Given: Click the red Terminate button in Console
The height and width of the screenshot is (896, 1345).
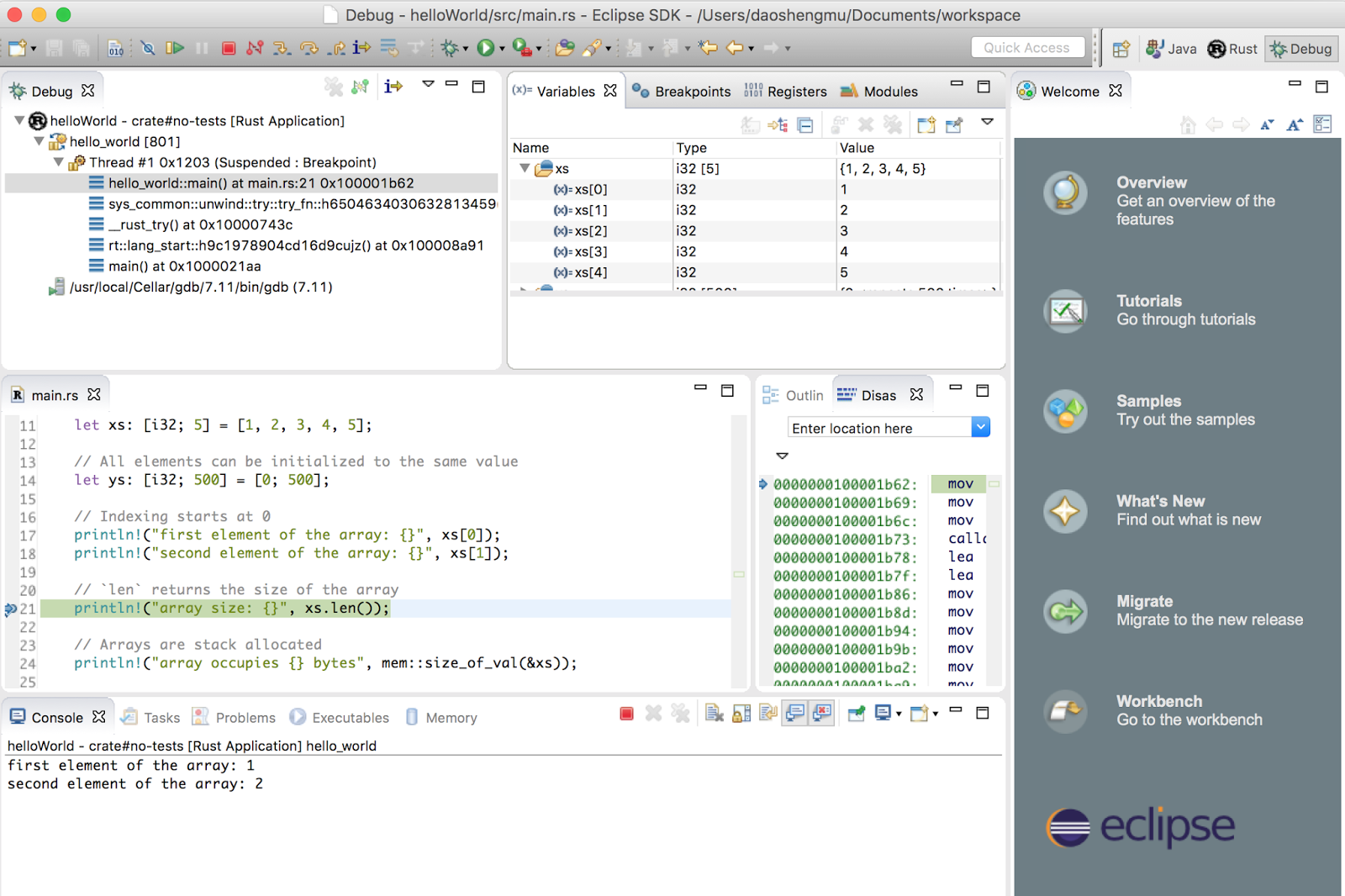Looking at the screenshot, I should point(626,714).
